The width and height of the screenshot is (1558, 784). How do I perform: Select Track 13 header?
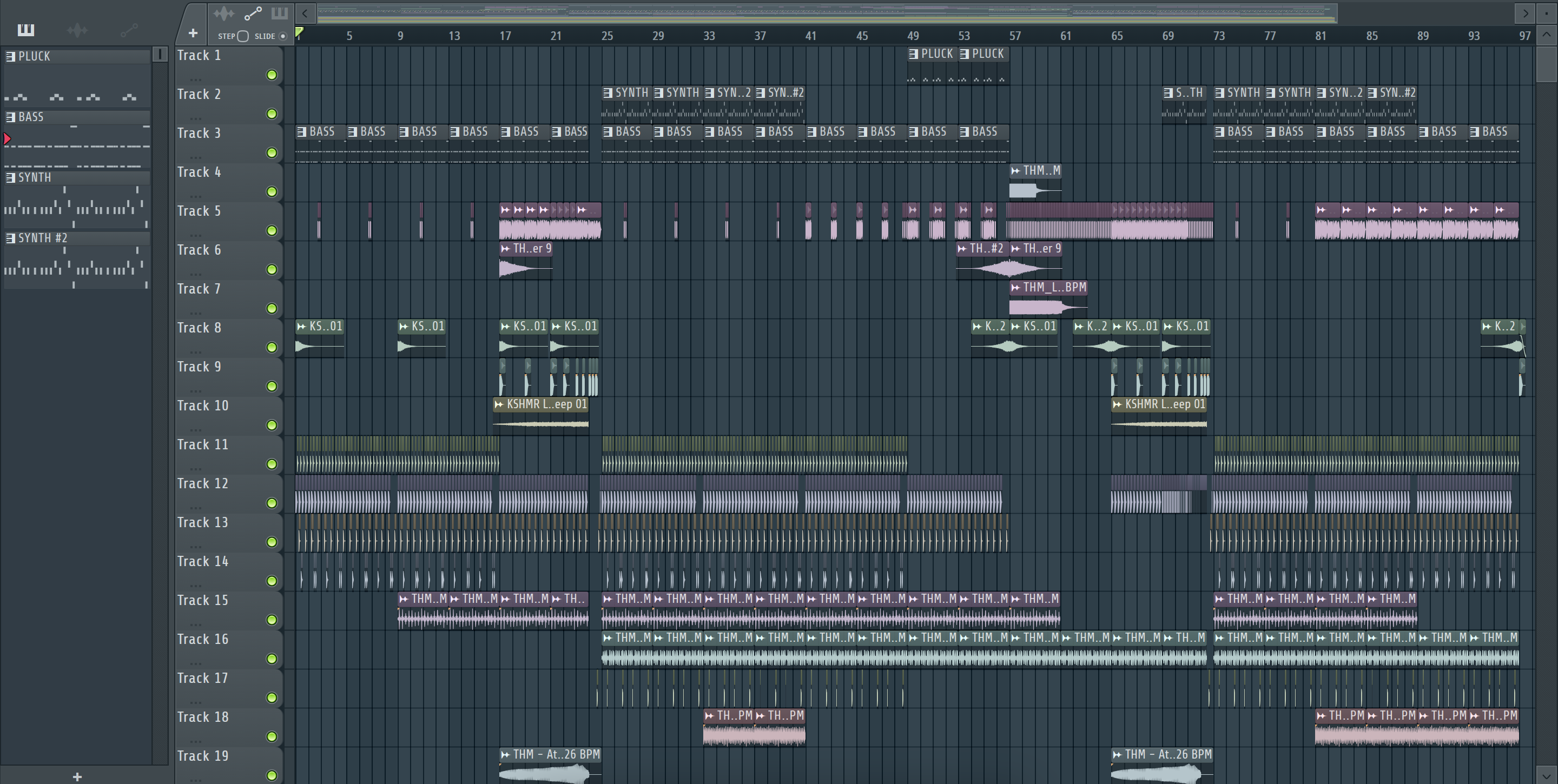point(229,532)
